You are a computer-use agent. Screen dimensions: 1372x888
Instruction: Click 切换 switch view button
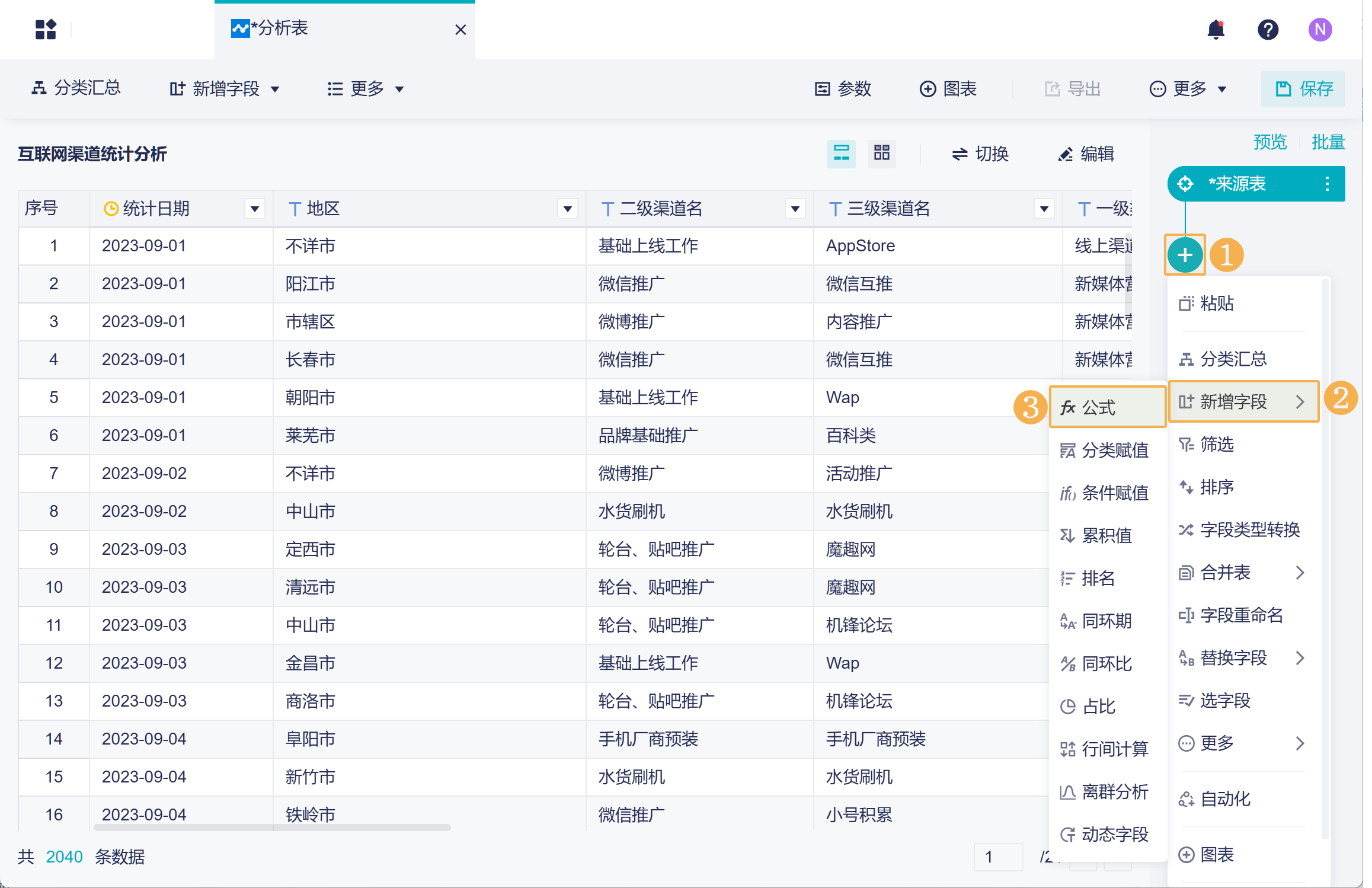pyautogui.click(x=980, y=154)
